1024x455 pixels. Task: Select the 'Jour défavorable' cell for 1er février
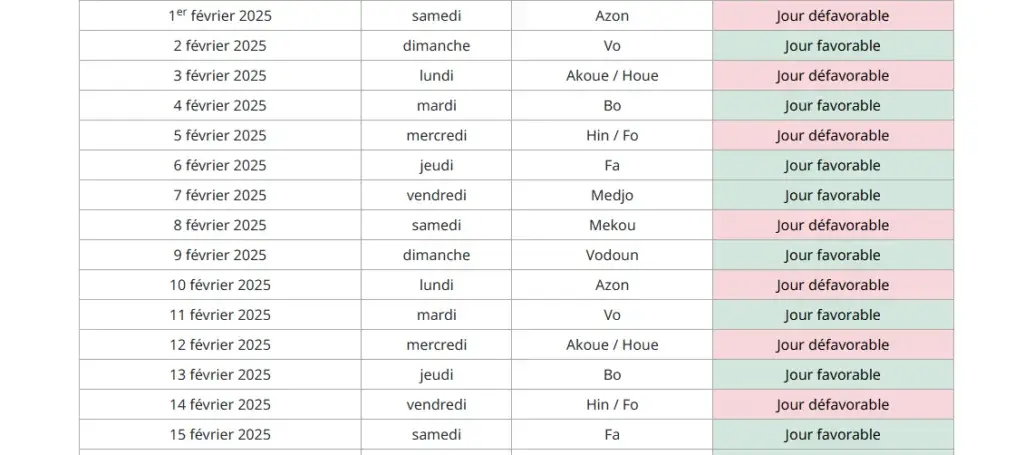pyautogui.click(x=832, y=16)
